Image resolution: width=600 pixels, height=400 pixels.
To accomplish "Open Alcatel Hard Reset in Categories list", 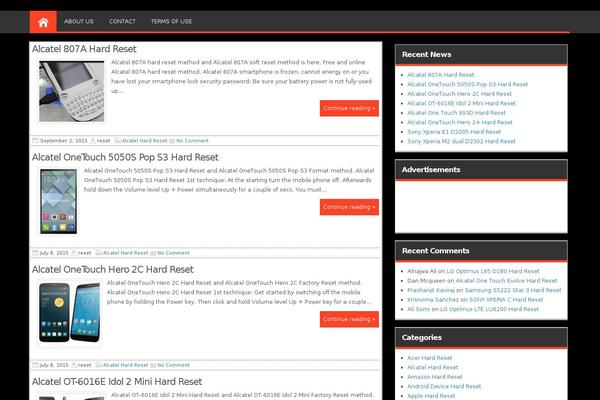I will click(432, 367).
